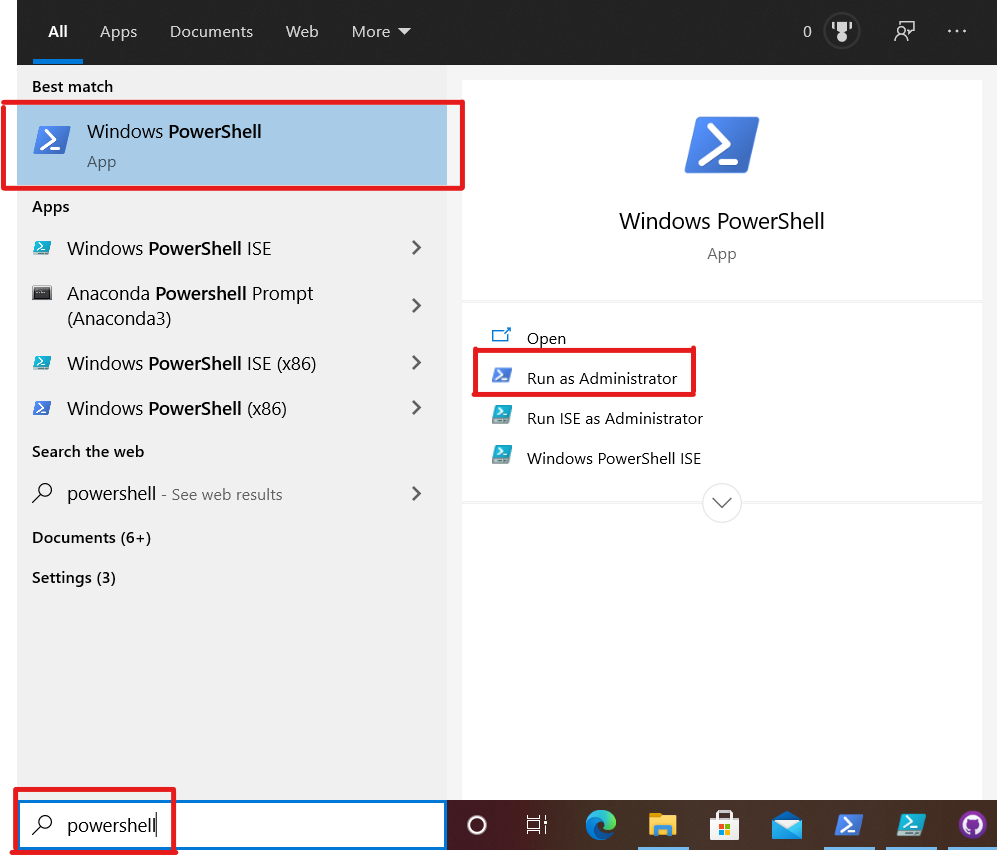This screenshot has height=855, width=997.
Task: Click the large PowerShell logo in preview pane
Action: (722, 145)
